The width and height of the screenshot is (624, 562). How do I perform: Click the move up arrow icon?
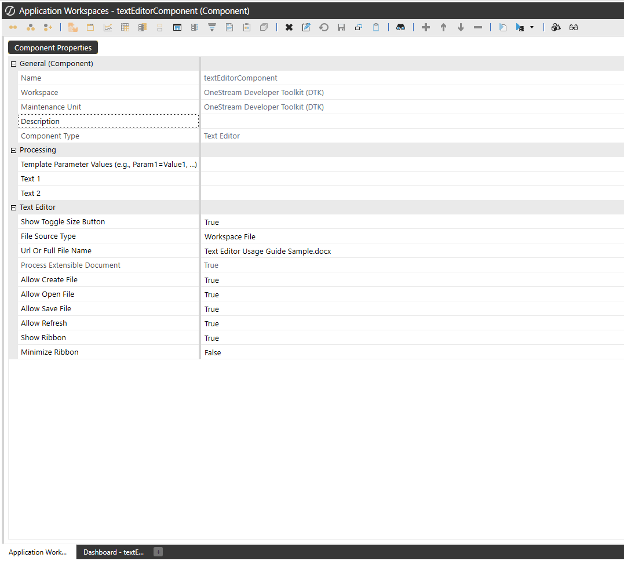pos(443,27)
